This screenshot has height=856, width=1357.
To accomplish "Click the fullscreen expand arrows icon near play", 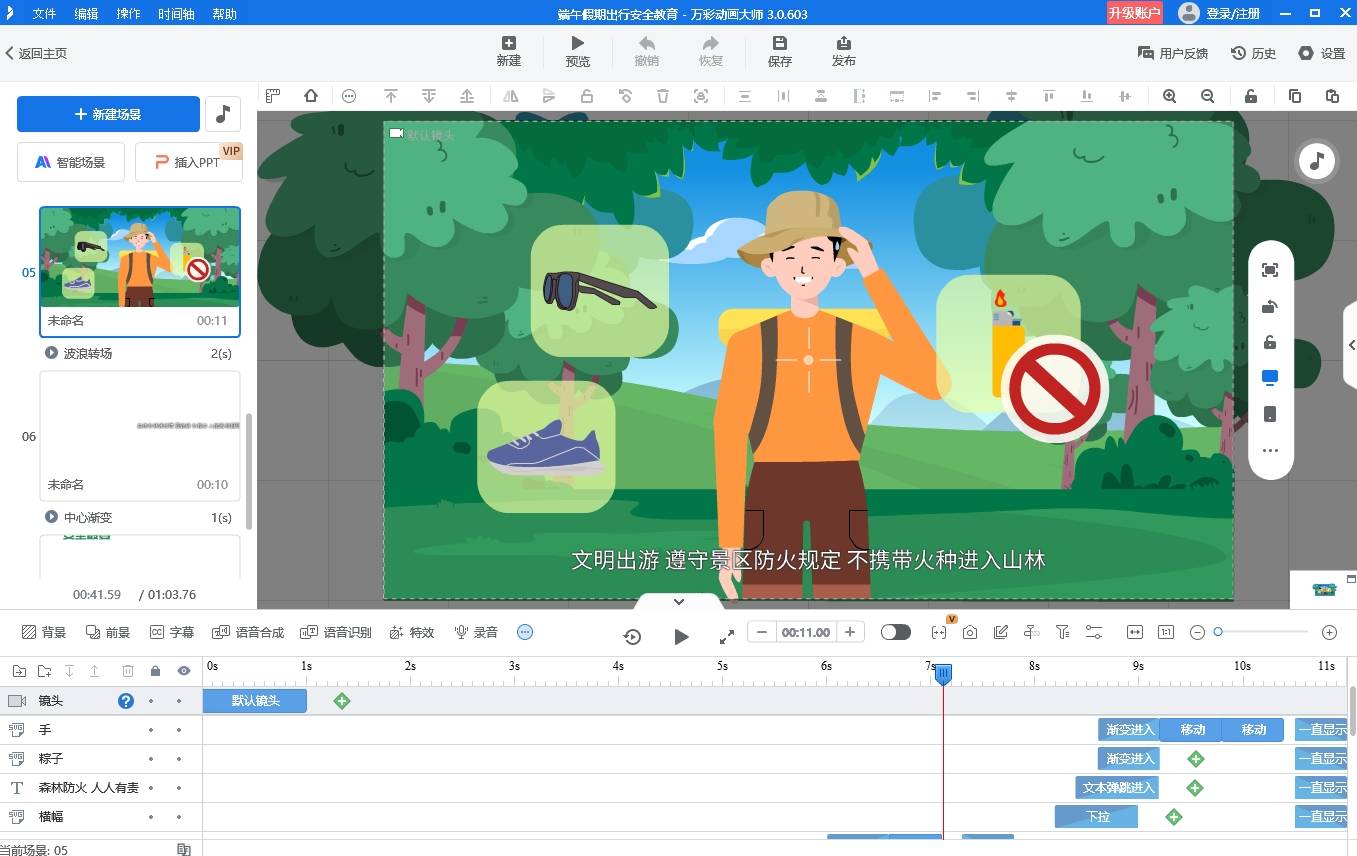I will [x=727, y=636].
